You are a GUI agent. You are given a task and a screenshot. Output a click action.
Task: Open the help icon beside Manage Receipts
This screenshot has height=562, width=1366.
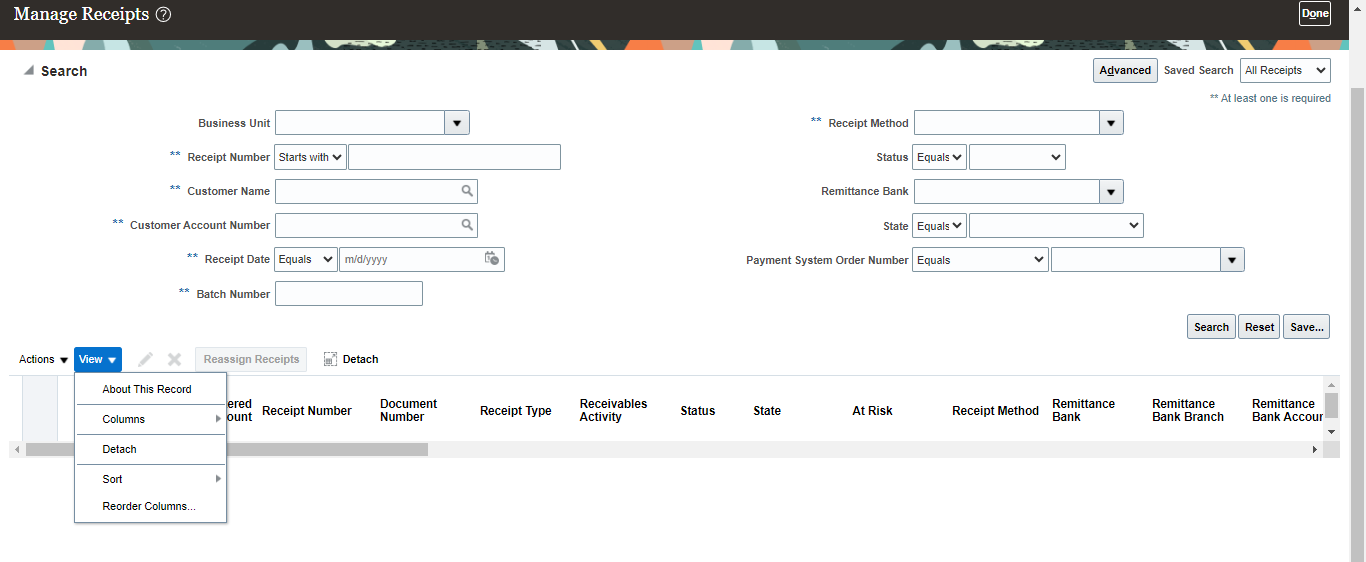(164, 15)
